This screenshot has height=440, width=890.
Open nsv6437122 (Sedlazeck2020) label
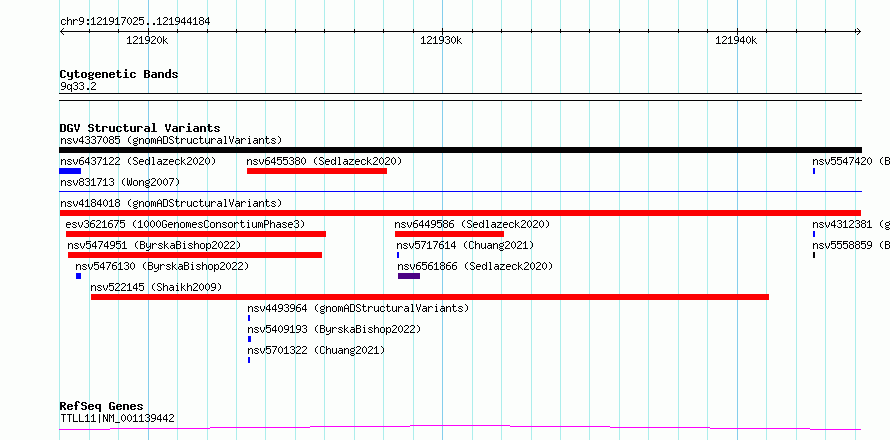pos(138,161)
